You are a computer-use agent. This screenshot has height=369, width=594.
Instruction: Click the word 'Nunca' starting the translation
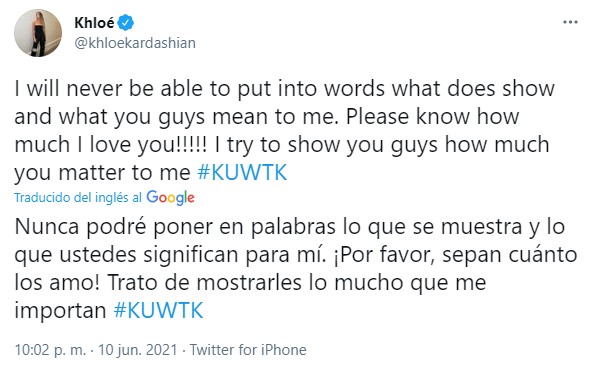(x=47, y=227)
